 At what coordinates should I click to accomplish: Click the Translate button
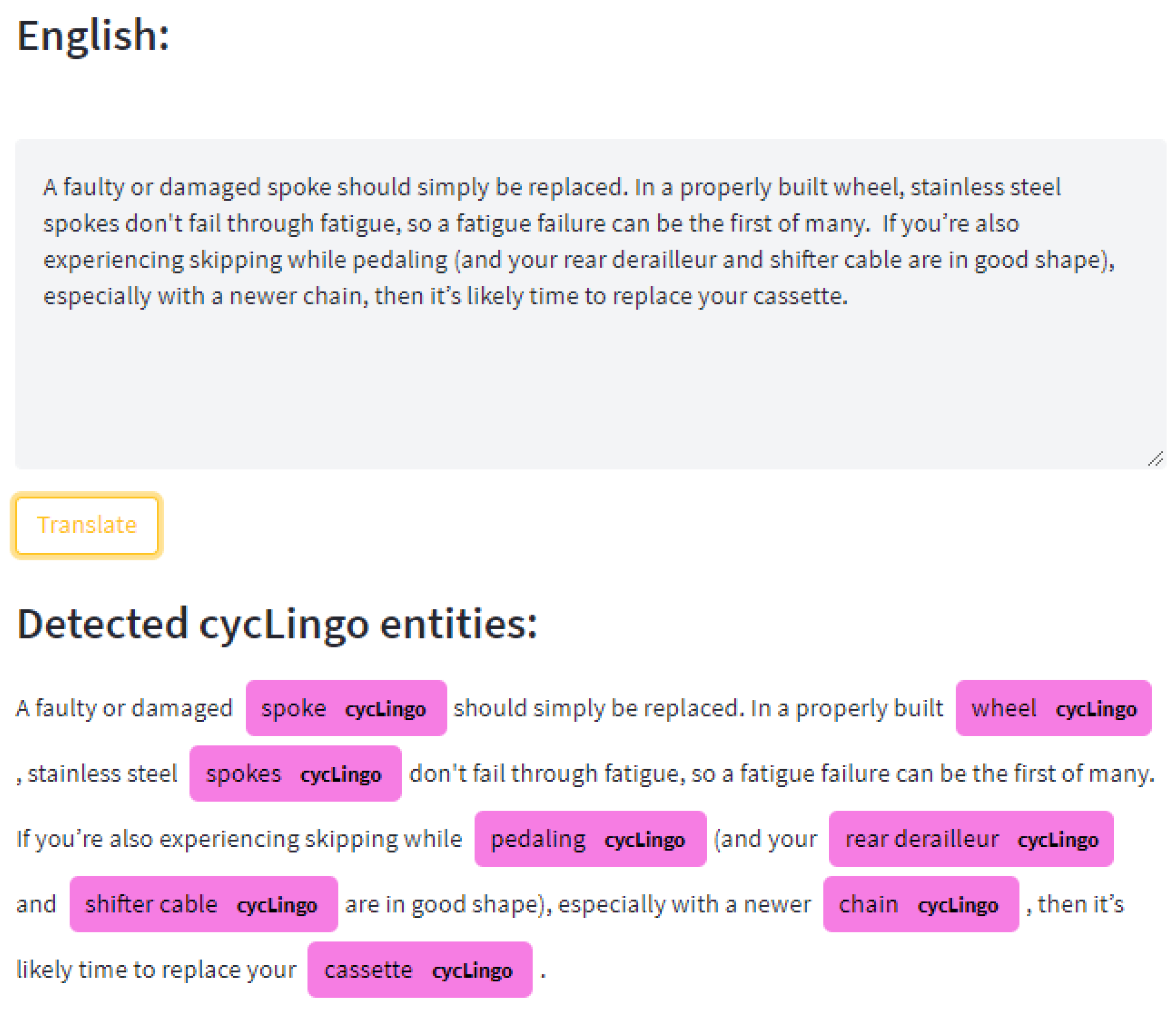point(86,525)
